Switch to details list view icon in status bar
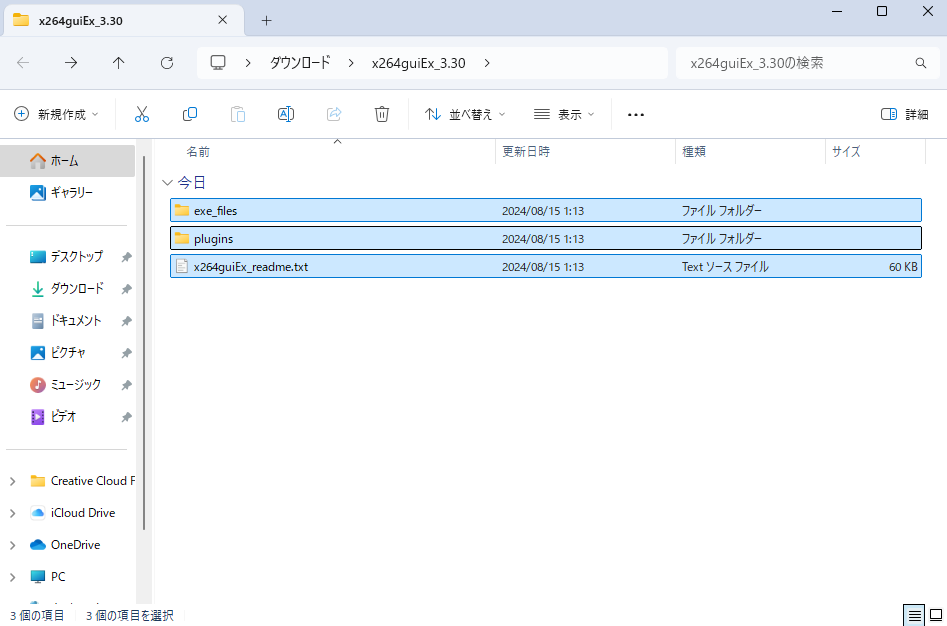 [914, 615]
